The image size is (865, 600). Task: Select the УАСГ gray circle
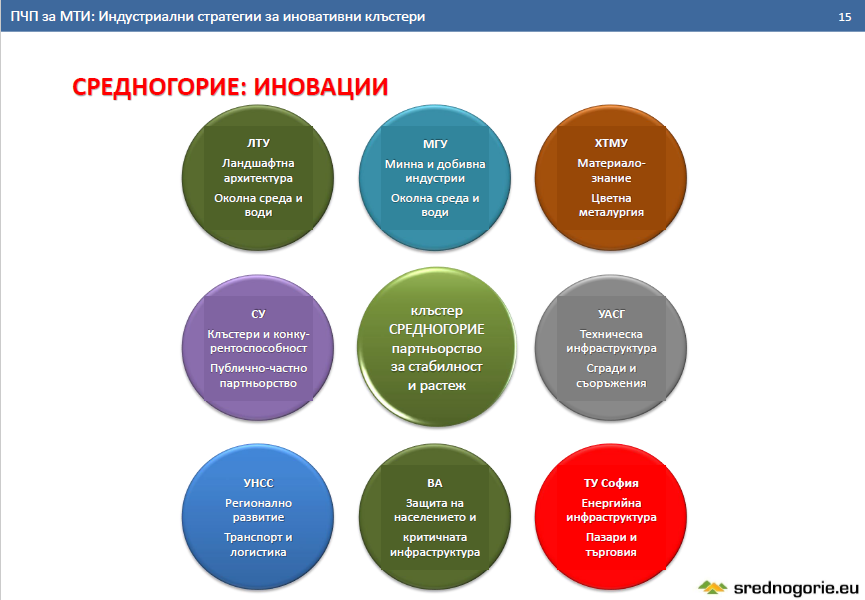pos(611,348)
